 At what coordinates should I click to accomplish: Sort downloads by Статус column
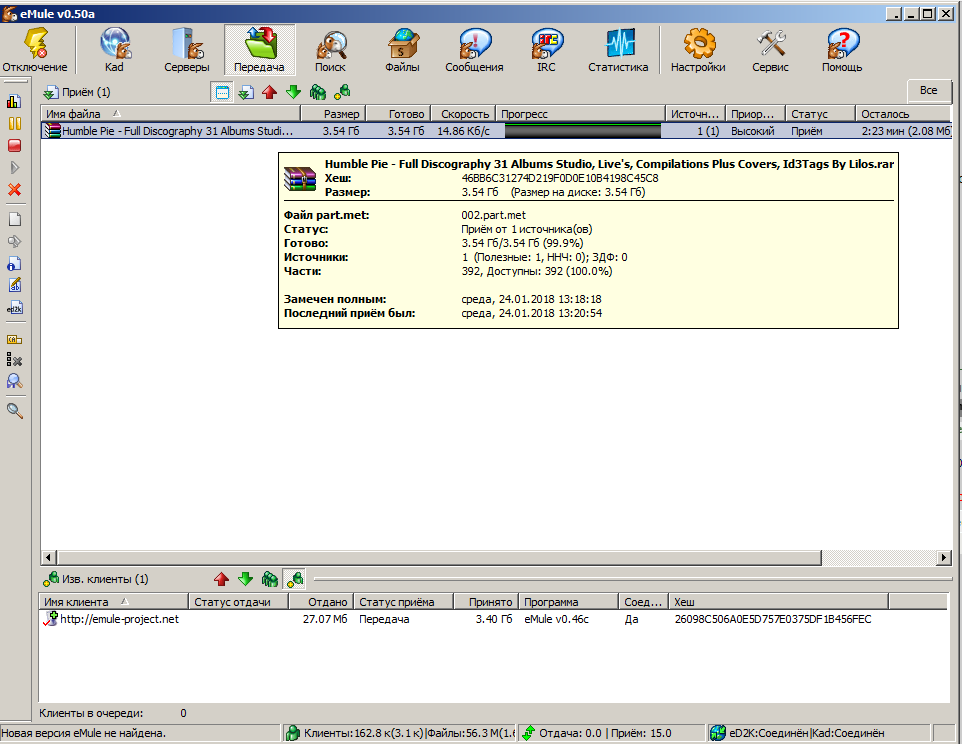pos(820,113)
